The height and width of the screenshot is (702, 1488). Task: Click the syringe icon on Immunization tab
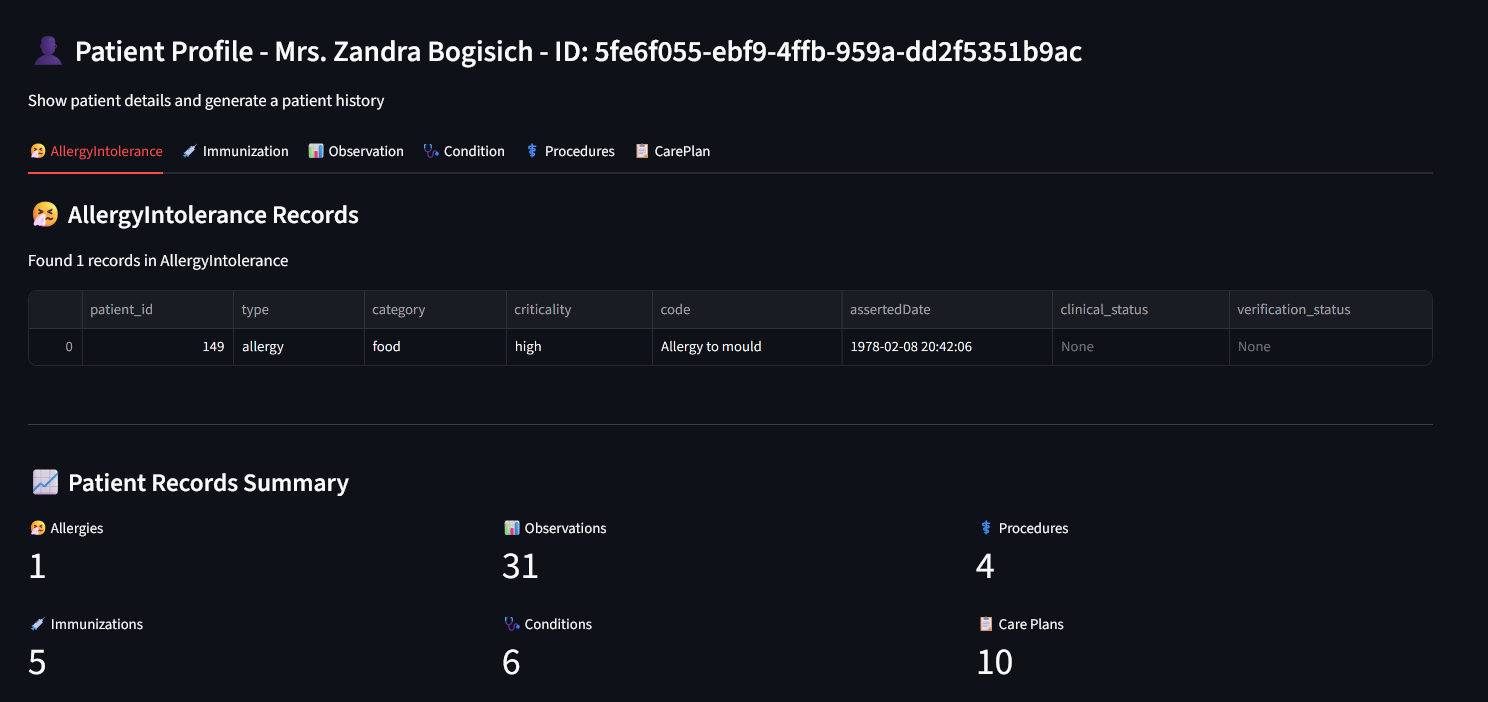pyautogui.click(x=189, y=151)
